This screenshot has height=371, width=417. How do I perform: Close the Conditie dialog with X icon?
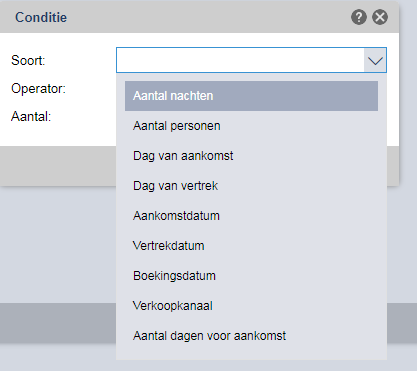click(380, 17)
